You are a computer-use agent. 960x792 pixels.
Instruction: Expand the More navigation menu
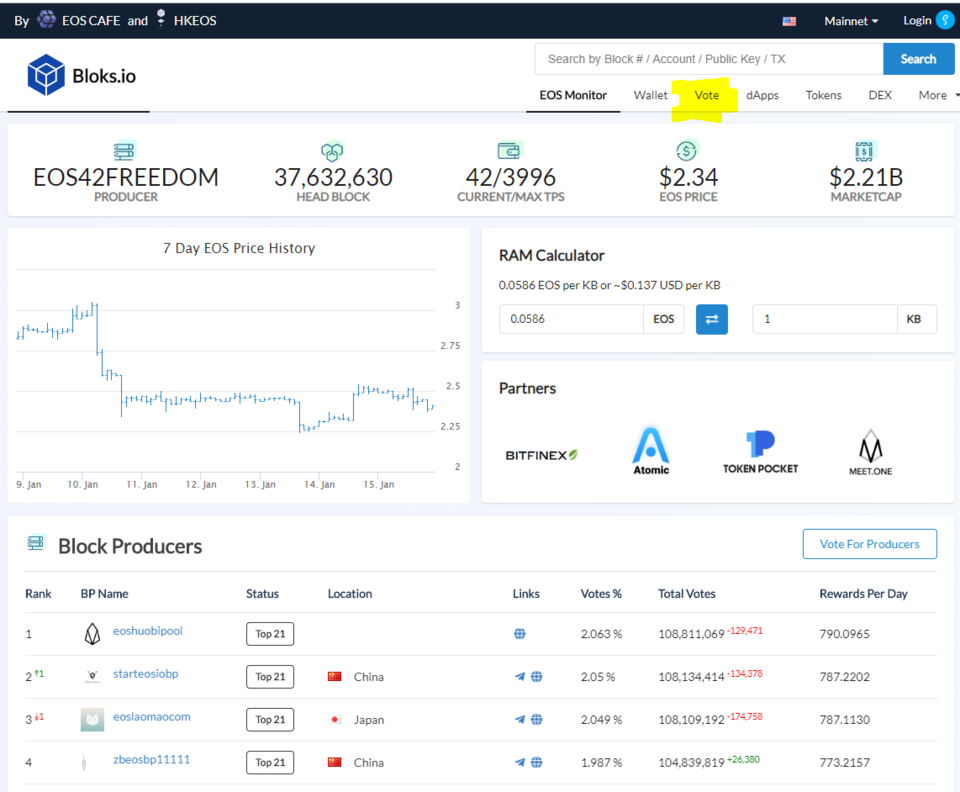(x=939, y=95)
